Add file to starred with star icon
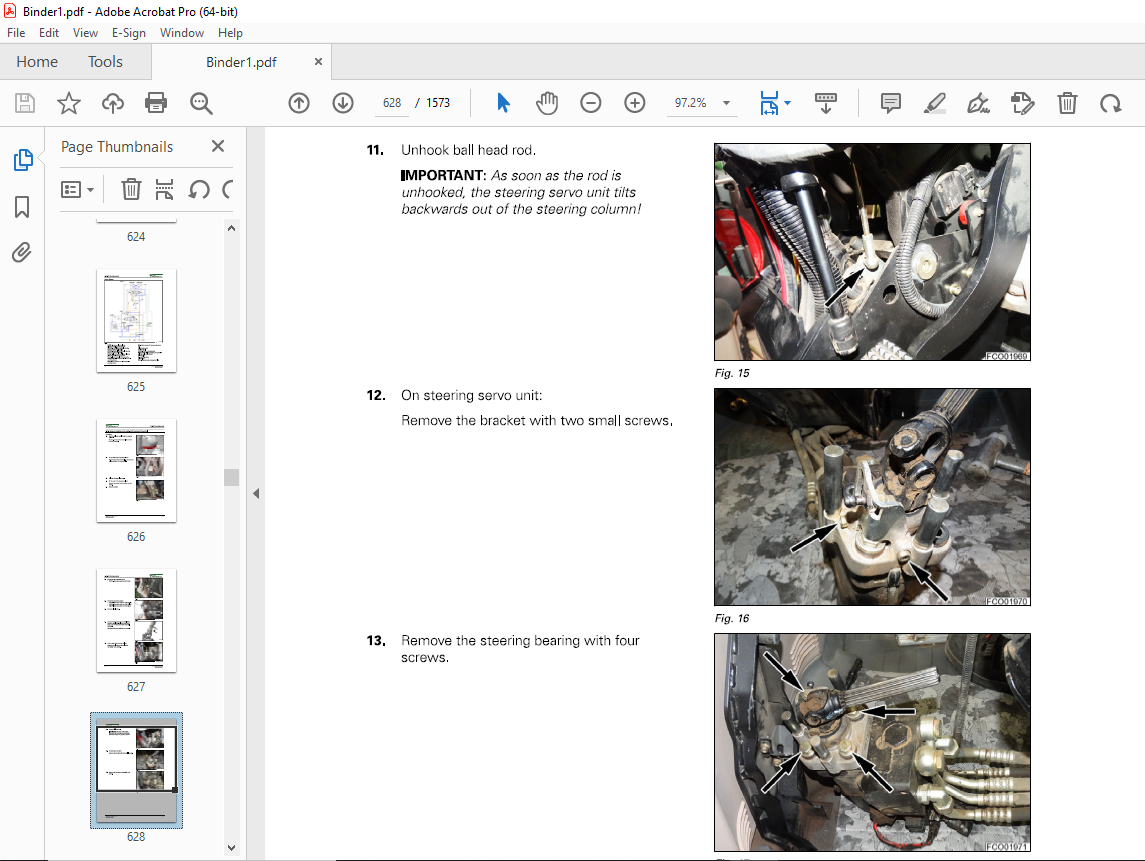The width and height of the screenshot is (1145, 861). [69, 103]
